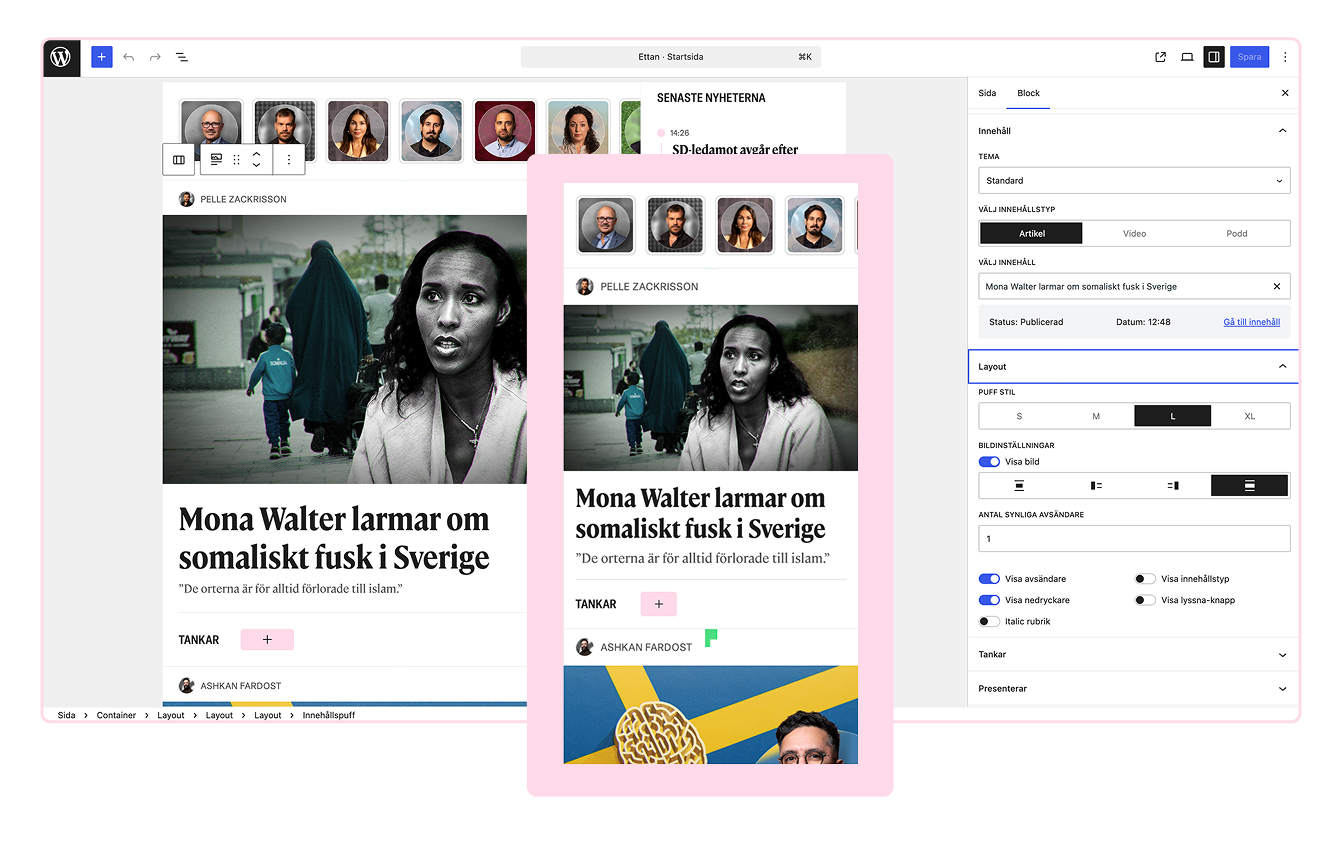Image resolution: width=1344 pixels, height=843 pixels.
Task: Enable the Italic rubrik toggle
Action: coord(989,622)
